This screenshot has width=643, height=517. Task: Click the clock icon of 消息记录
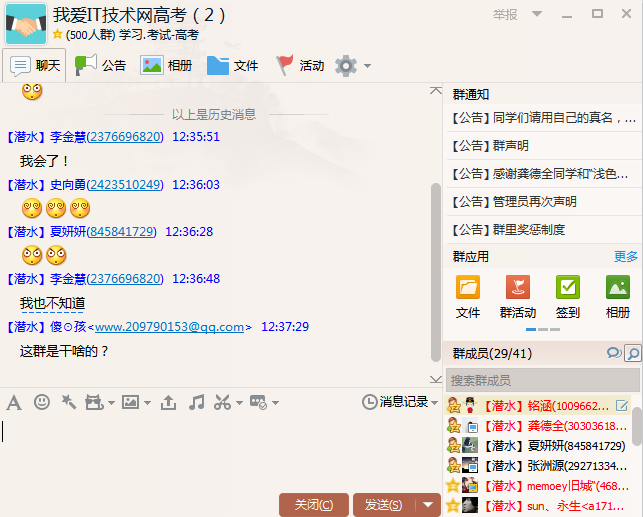[369, 402]
